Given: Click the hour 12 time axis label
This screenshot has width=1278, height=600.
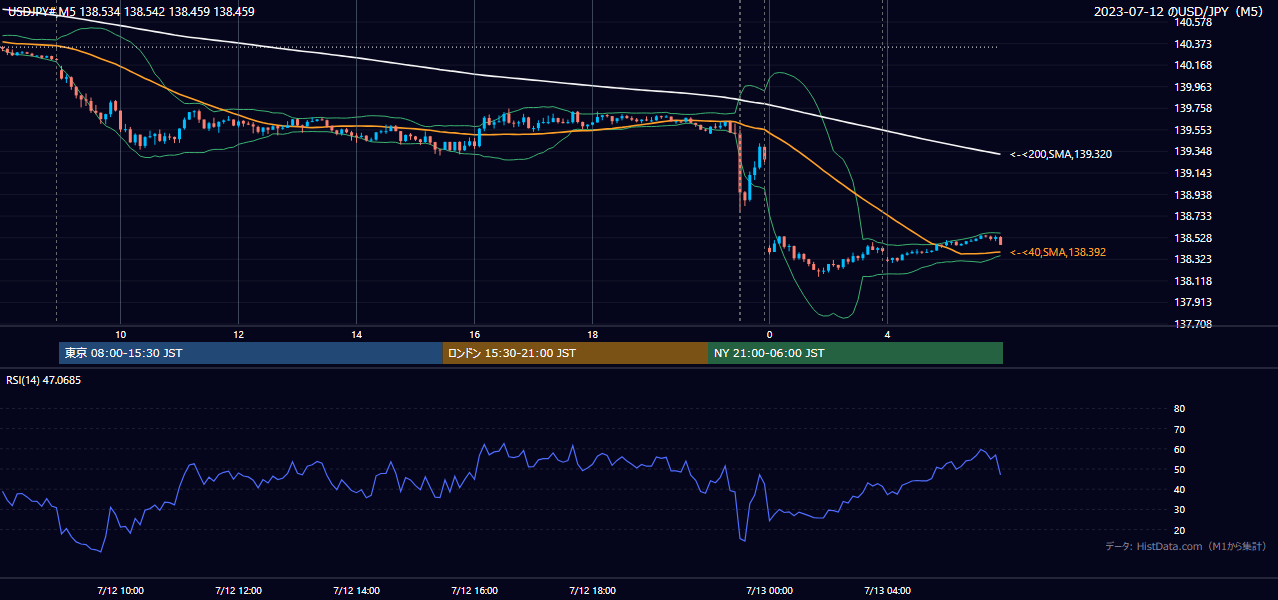Looking at the screenshot, I should coord(238,334).
